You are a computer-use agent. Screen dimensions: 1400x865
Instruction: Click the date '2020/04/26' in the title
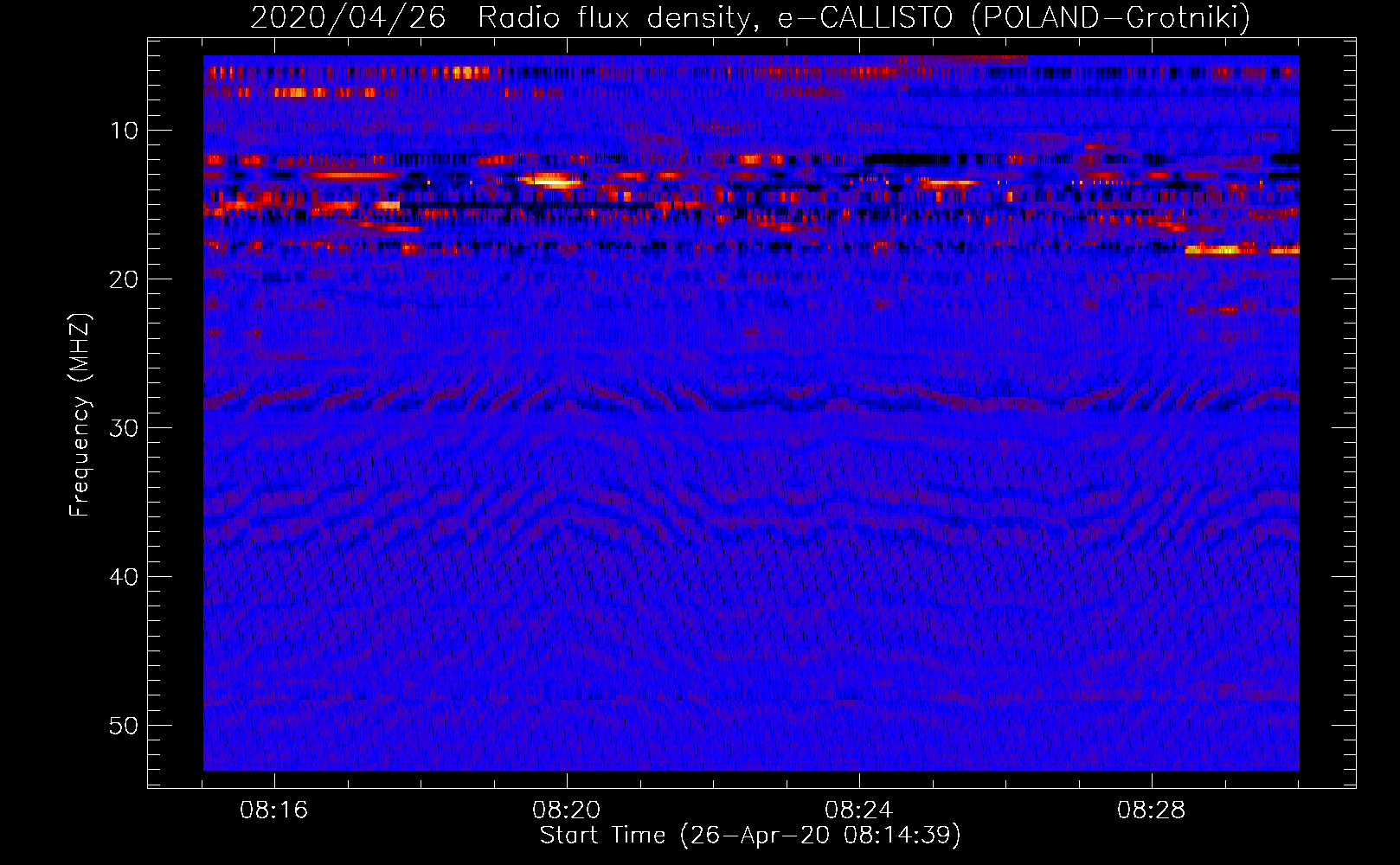point(348,17)
